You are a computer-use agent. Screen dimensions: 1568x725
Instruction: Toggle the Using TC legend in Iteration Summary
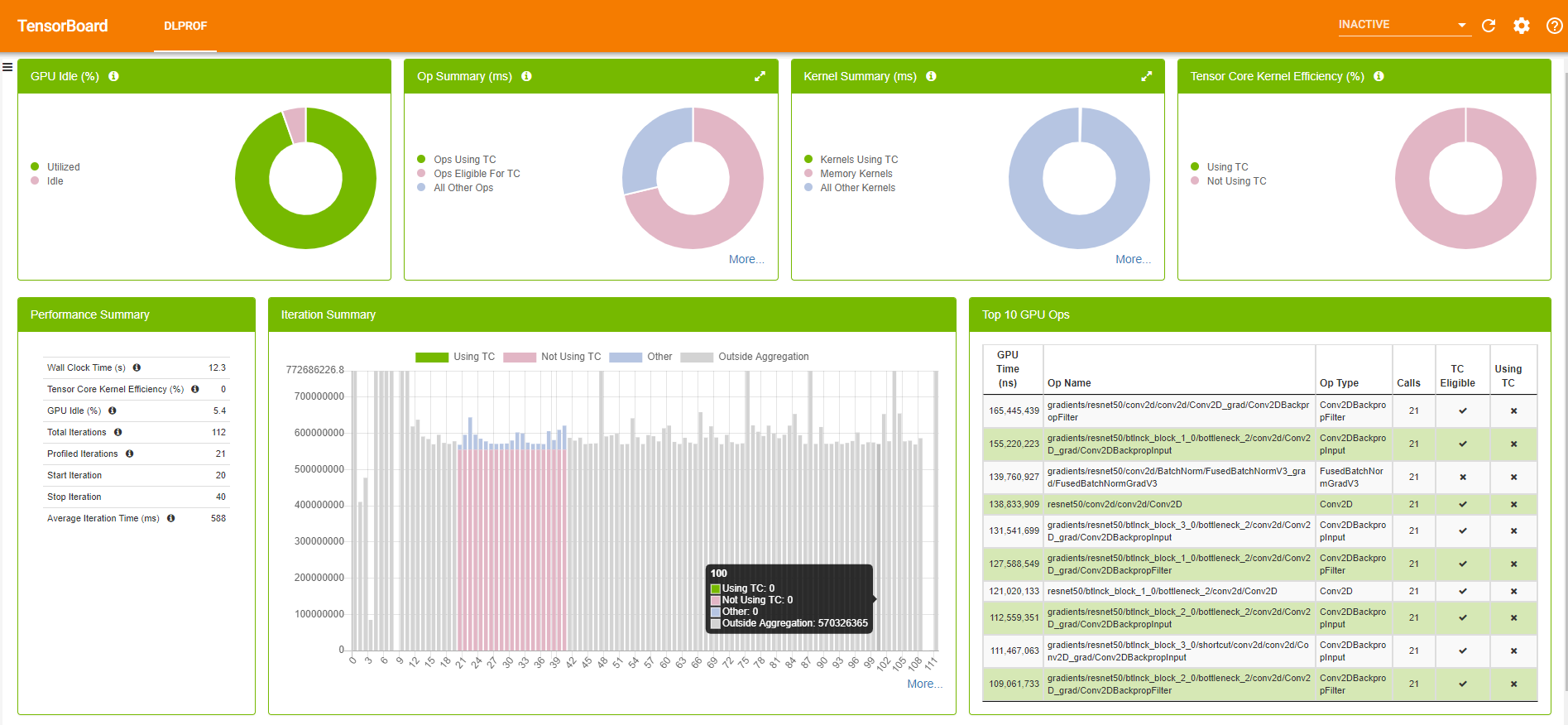pyautogui.click(x=455, y=357)
